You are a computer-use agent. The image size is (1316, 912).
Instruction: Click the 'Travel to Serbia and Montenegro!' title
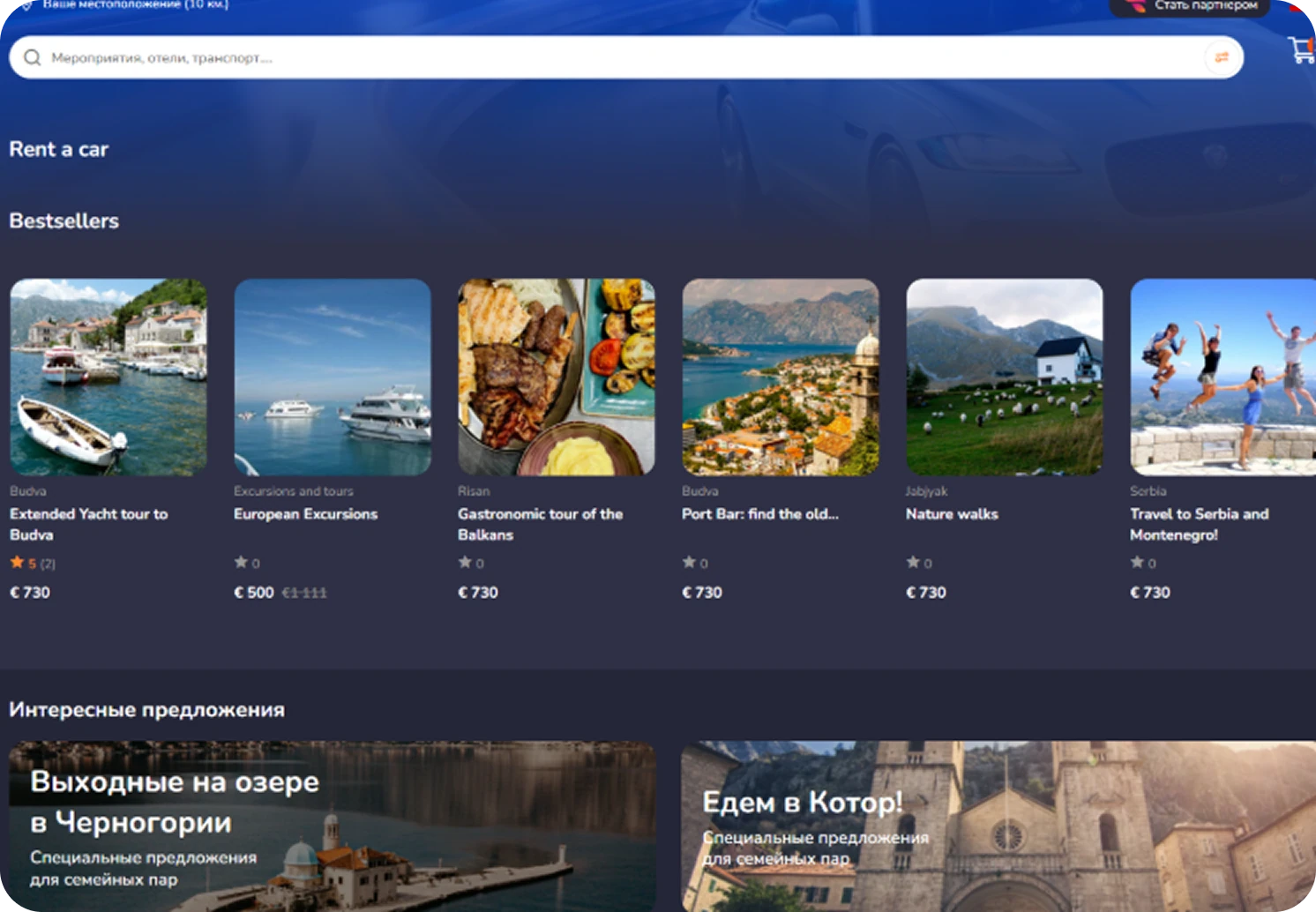click(1199, 524)
